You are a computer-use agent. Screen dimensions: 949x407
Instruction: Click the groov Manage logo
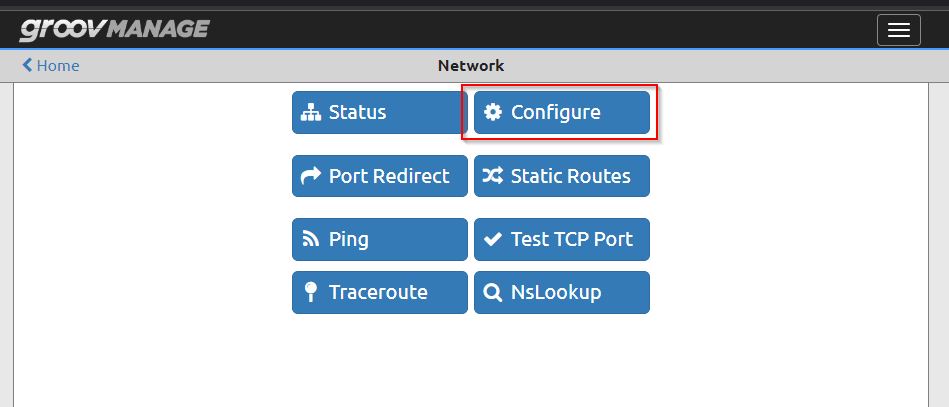pos(114,30)
